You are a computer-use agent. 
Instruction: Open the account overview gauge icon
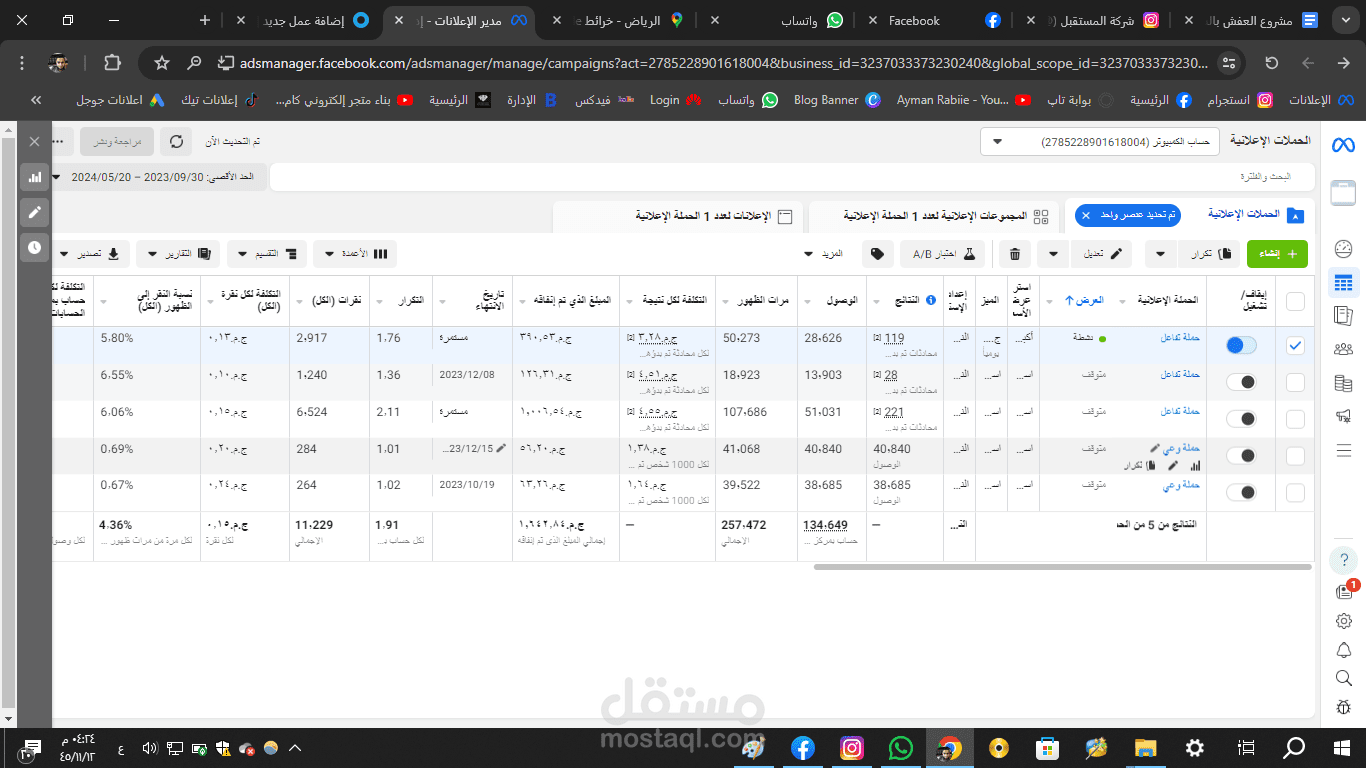pyautogui.click(x=1343, y=249)
